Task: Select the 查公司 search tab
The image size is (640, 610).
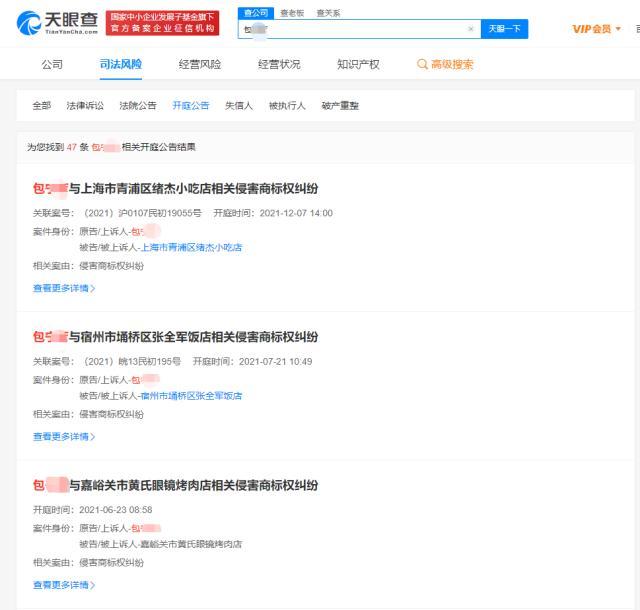Action: (257, 13)
